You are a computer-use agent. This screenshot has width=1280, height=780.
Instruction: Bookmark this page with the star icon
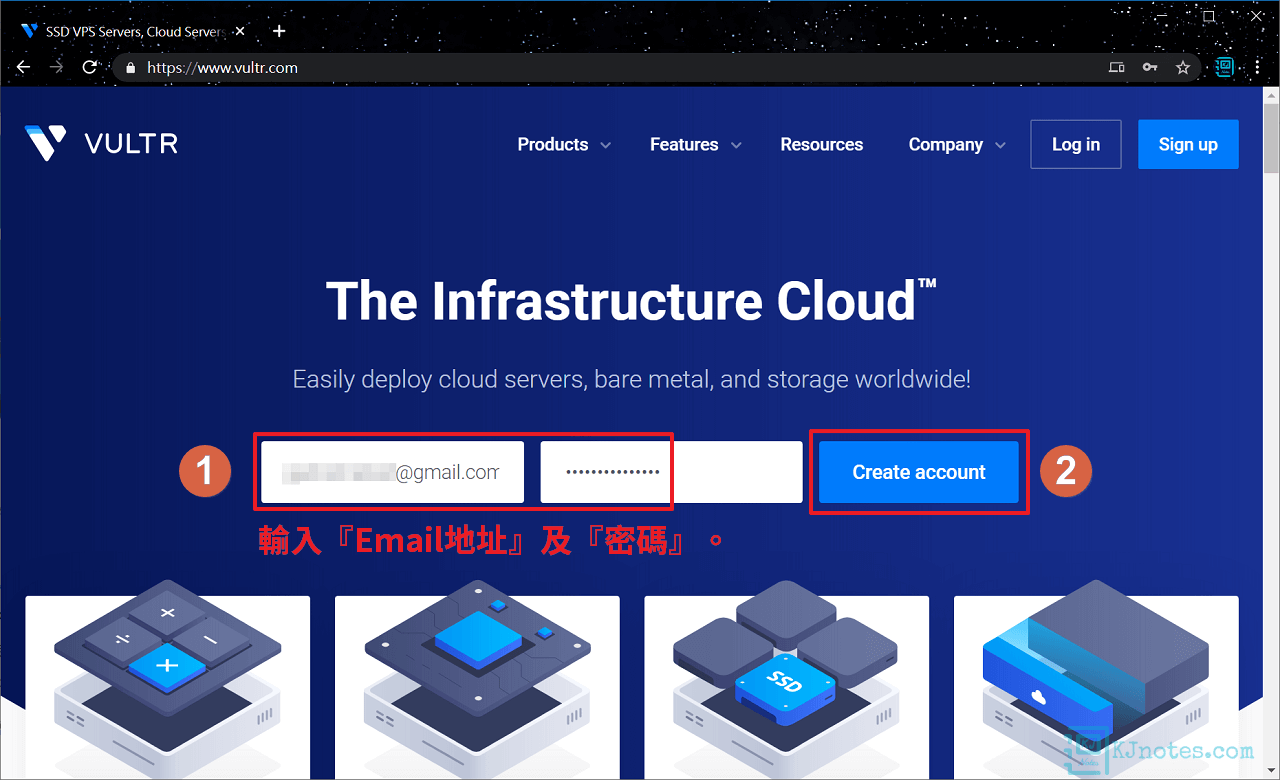(1183, 68)
